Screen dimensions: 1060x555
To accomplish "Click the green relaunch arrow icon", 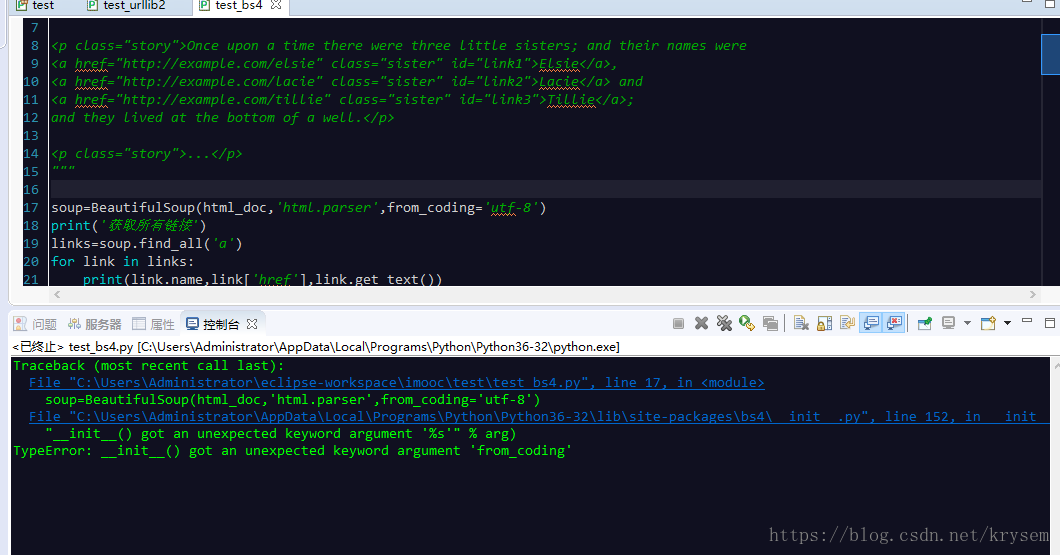I will click(747, 324).
